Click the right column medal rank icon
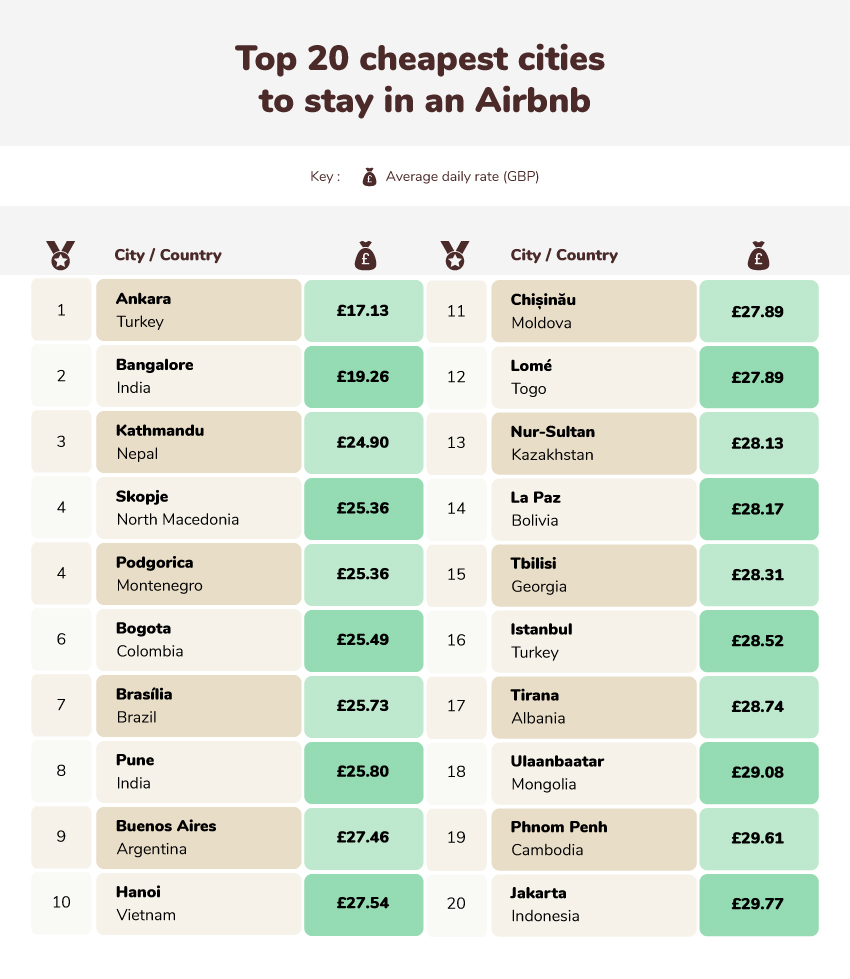 (x=455, y=255)
